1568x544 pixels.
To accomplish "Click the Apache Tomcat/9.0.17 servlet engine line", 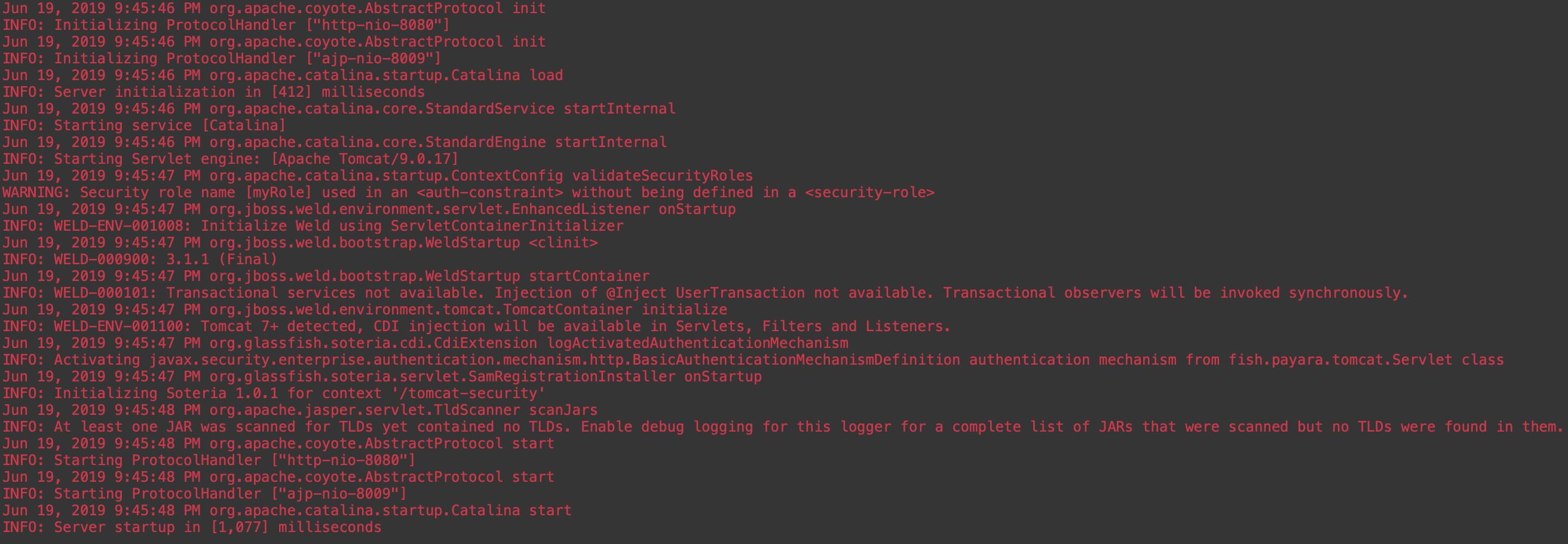I will 230,159.
